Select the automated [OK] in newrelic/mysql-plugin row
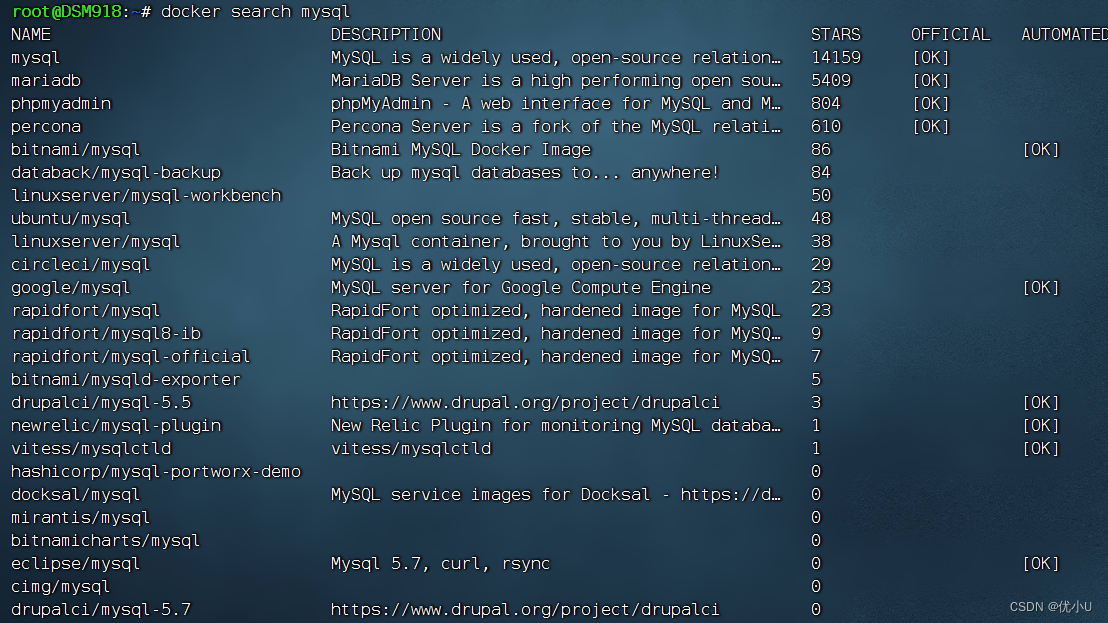This screenshot has height=623, width=1108. click(1041, 426)
